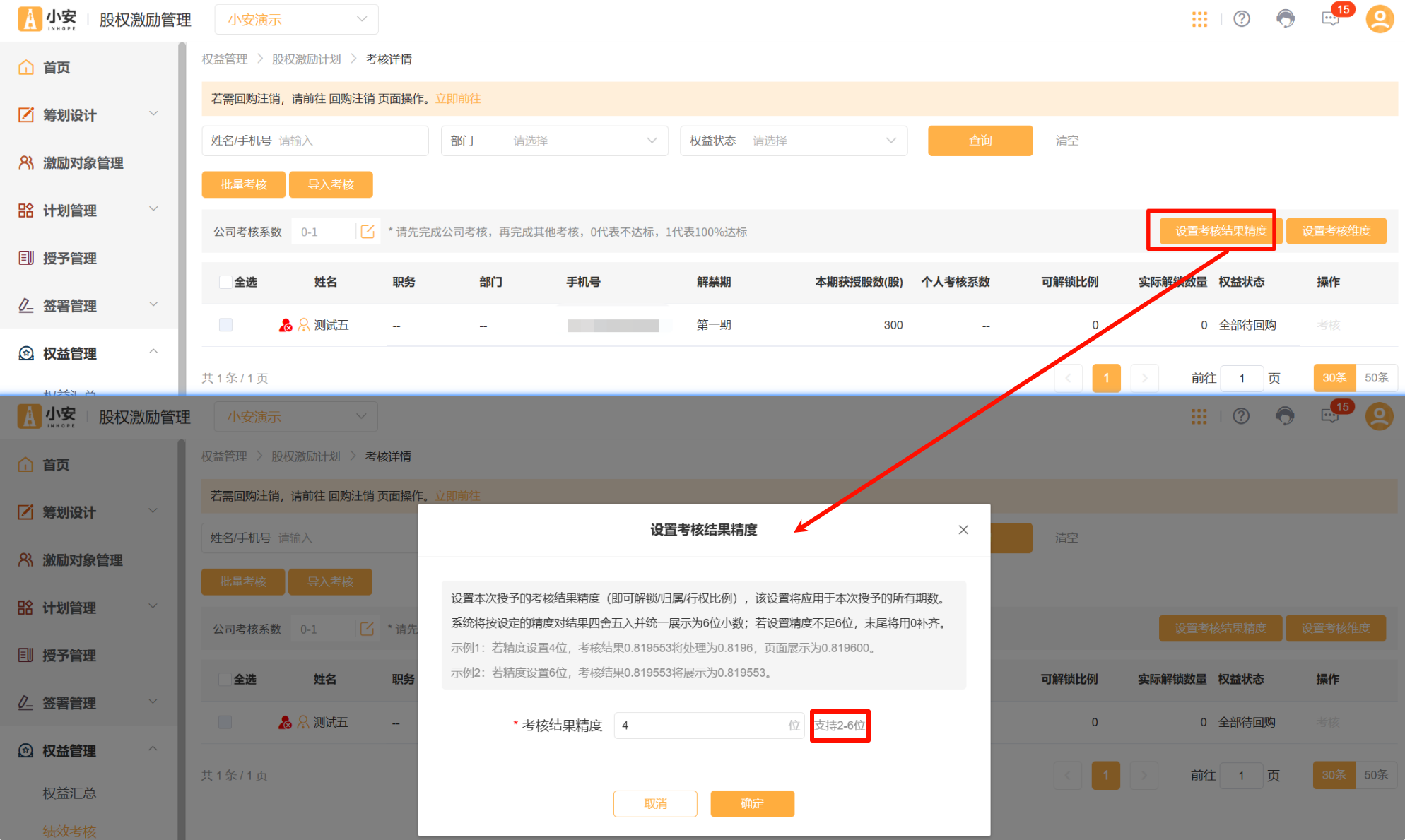Open messages icon with 15 badge
Image resolution: width=1405 pixels, height=840 pixels.
pos(1330,19)
